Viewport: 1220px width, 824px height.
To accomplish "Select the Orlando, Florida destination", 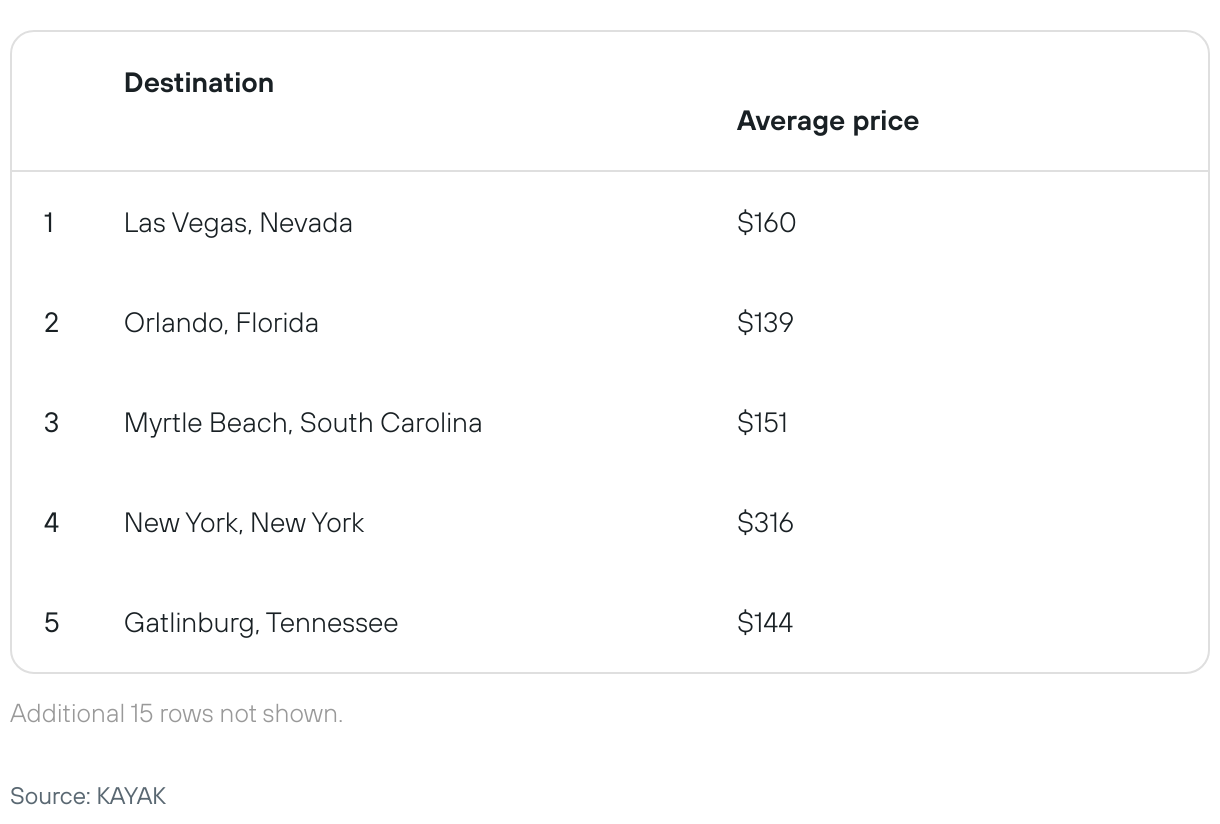I will (221, 322).
